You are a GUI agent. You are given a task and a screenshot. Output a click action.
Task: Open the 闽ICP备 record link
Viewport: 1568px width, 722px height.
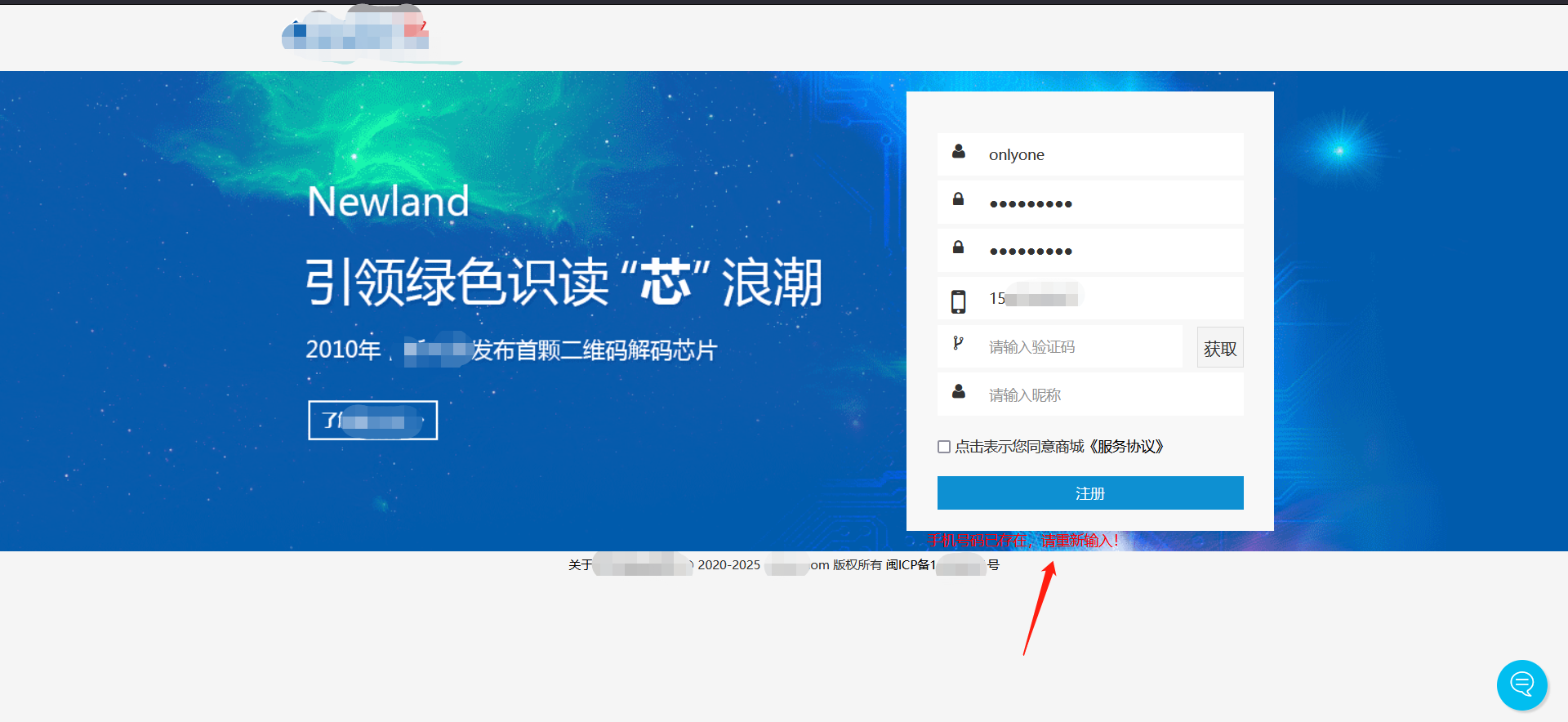point(942,565)
